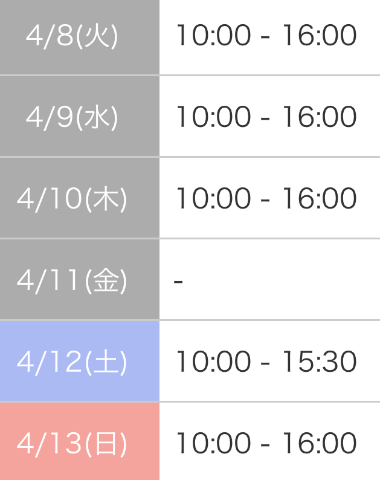Screen dimensions: 380x480
Task: Click the 10:00 start time for 4/13
Action: (x=214, y=443)
